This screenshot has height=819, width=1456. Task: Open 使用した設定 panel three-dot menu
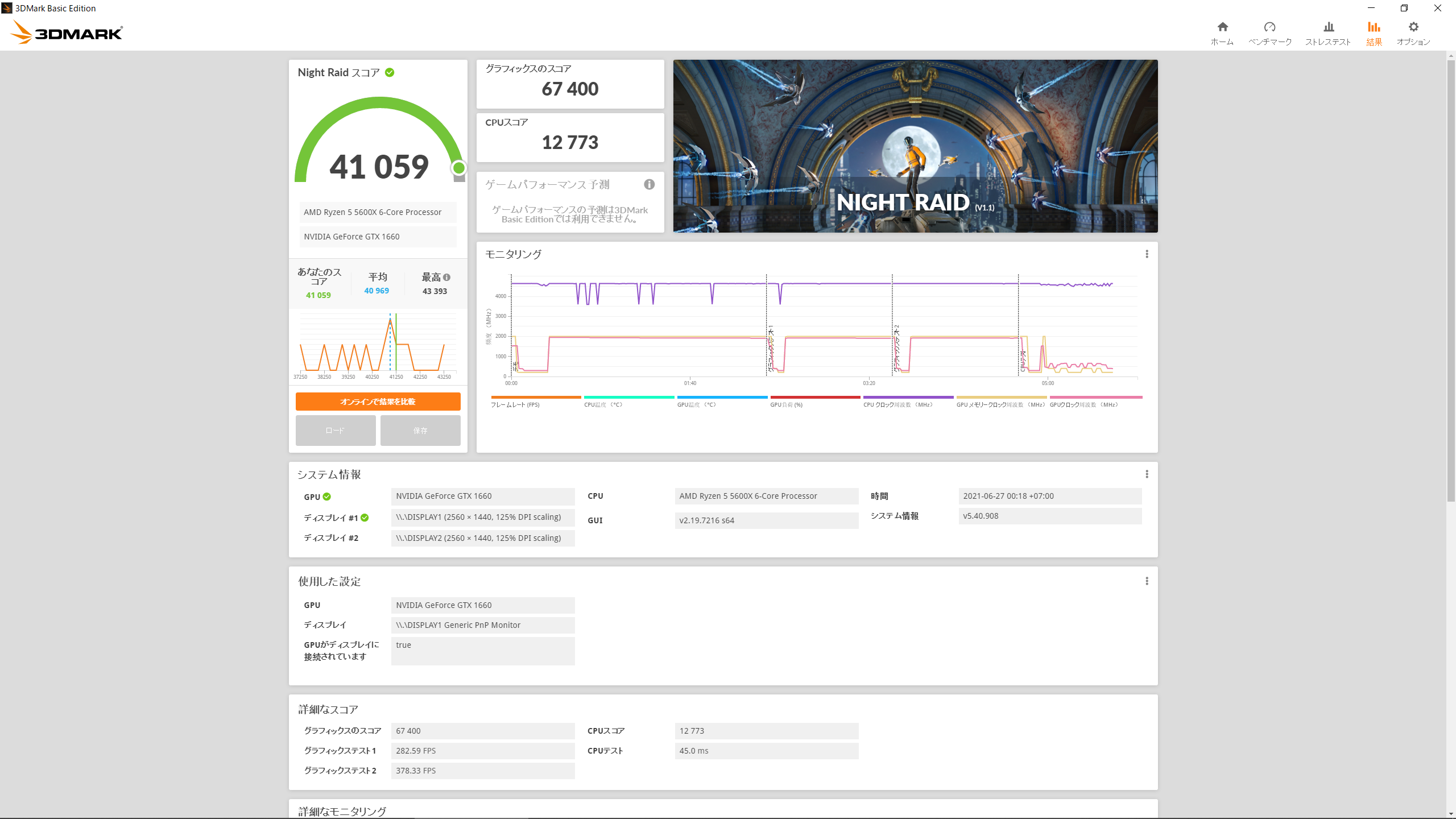pyautogui.click(x=1147, y=581)
